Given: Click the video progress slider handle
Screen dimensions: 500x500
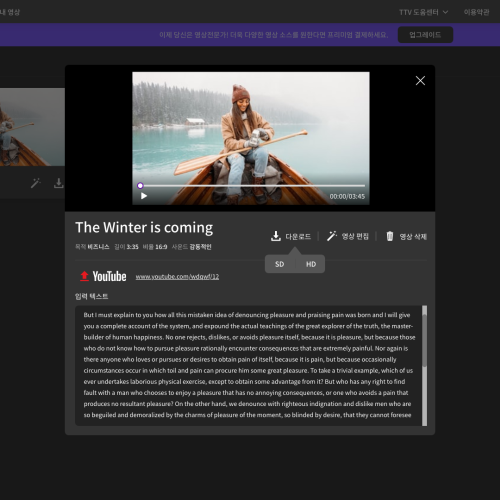Looking at the screenshot, I should [x=140, y=186].
